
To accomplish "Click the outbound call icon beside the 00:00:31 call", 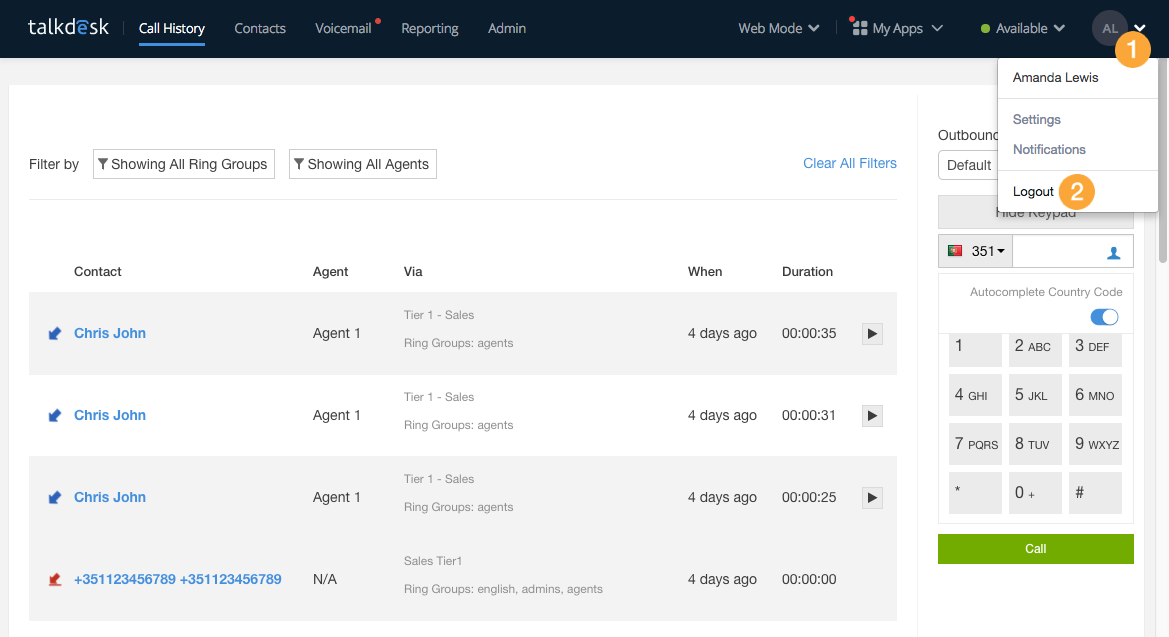I will click(x=54, y=415).
